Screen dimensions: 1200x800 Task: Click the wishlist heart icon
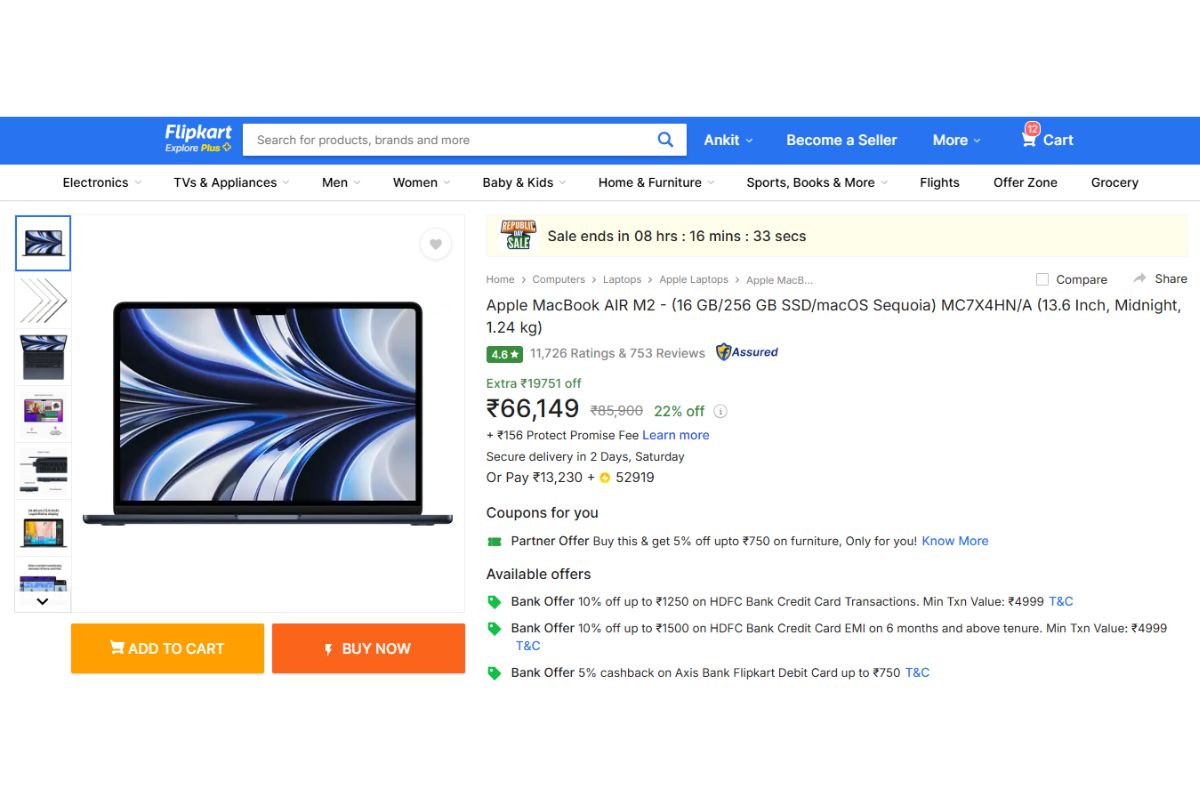[x=435, y=243]
